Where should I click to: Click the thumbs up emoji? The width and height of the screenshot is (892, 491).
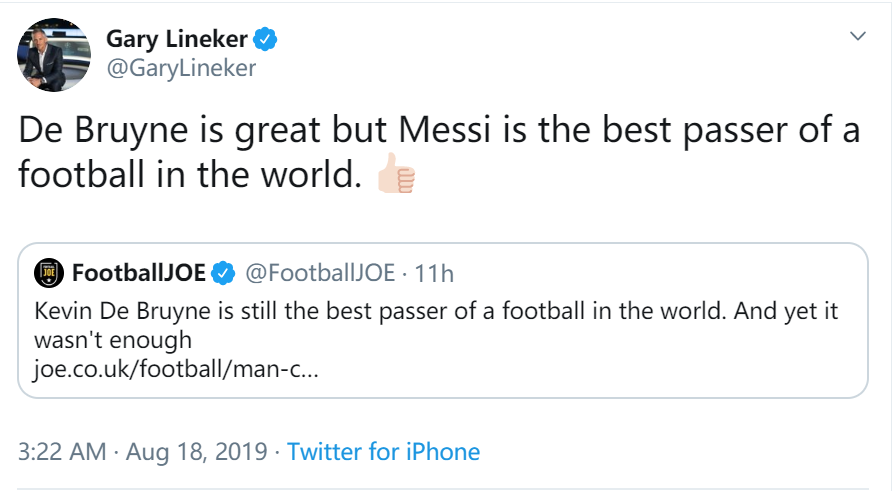[394, 176]
